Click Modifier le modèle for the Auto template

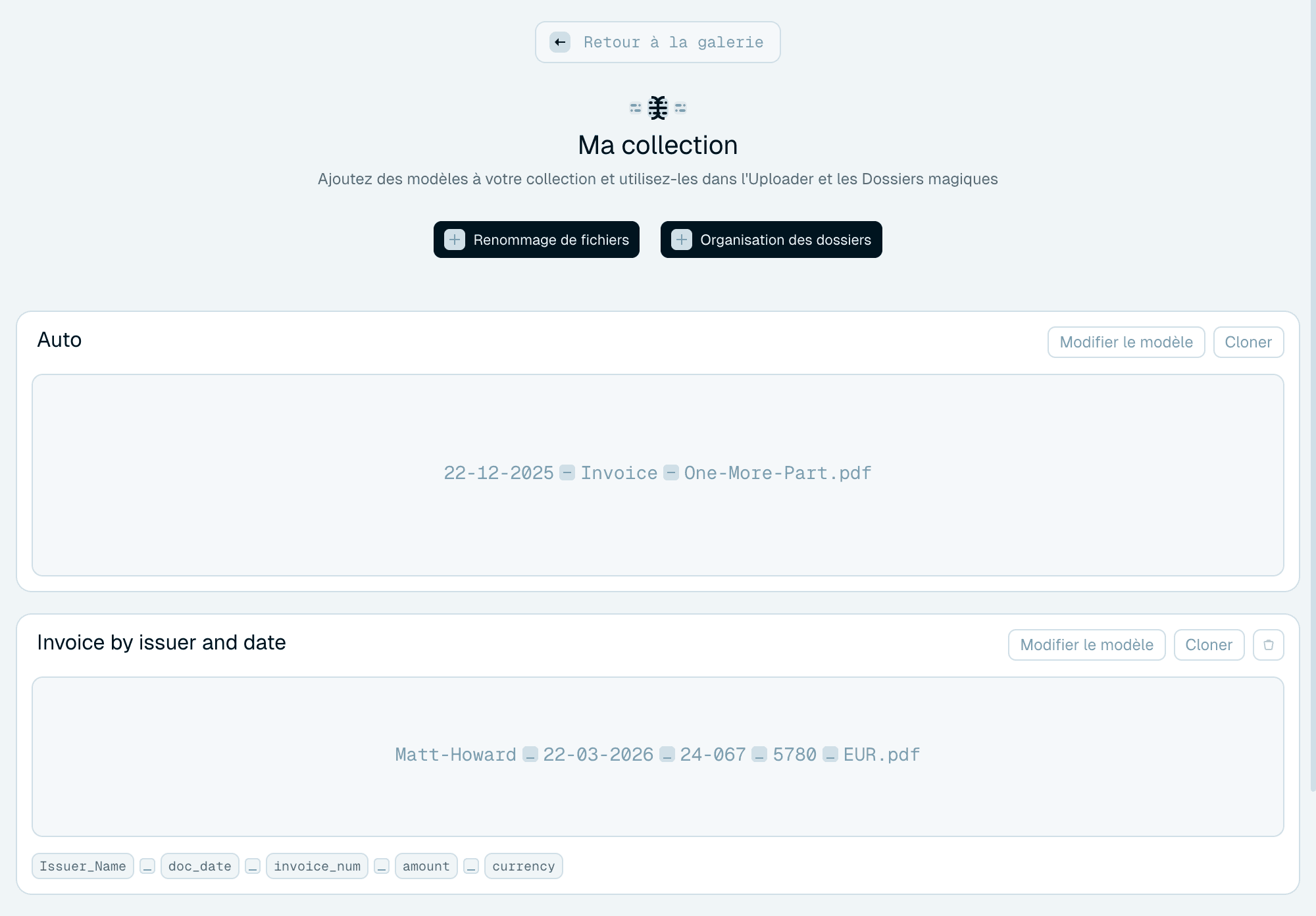click(x=1126, y=342)
